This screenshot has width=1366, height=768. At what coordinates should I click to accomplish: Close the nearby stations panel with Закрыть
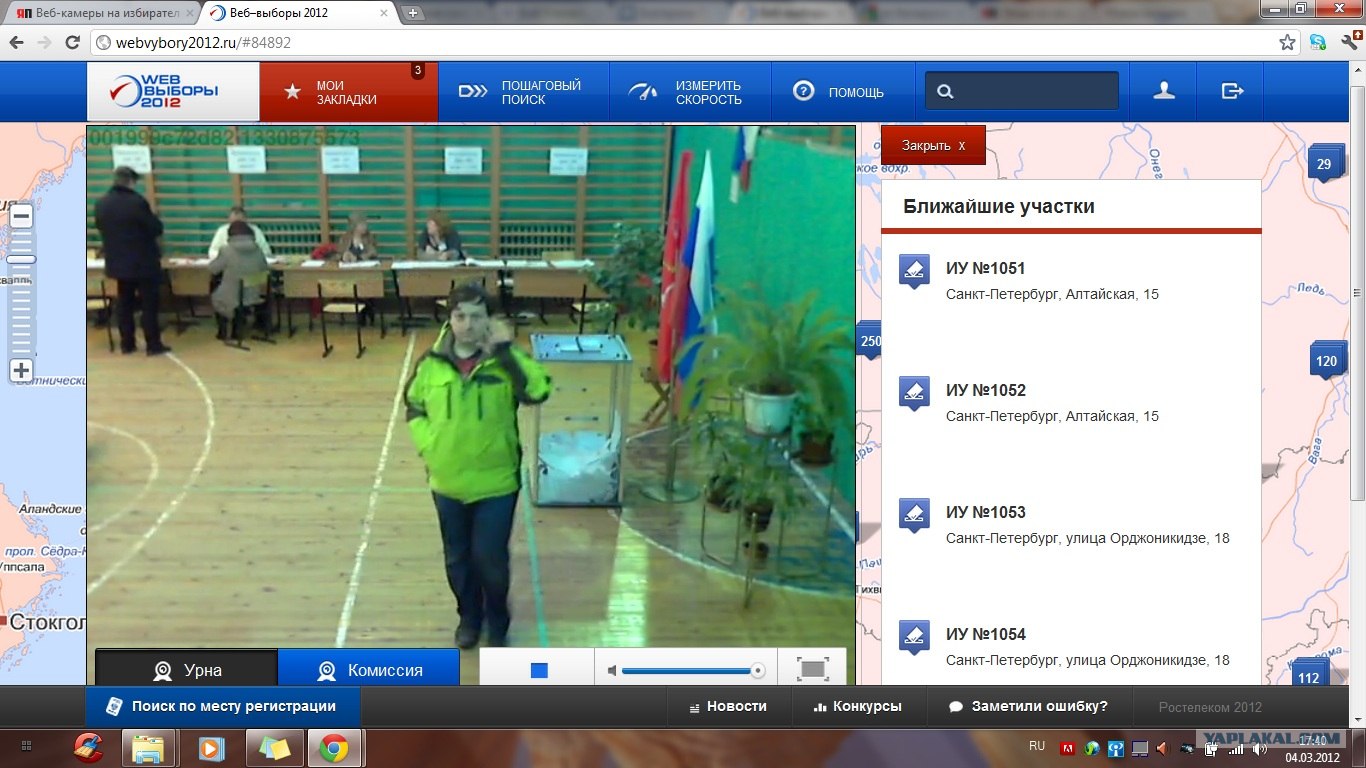tap(933, 145)
